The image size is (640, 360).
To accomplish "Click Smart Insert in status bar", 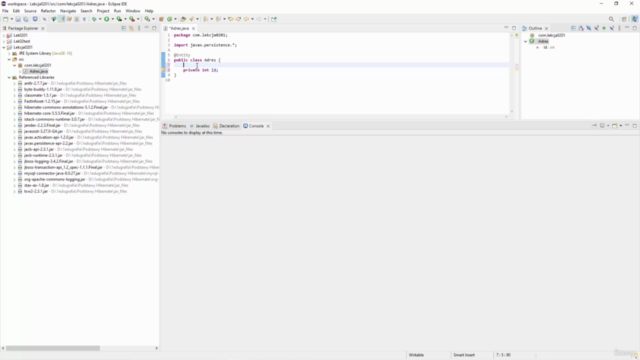I will coord(464,355).
